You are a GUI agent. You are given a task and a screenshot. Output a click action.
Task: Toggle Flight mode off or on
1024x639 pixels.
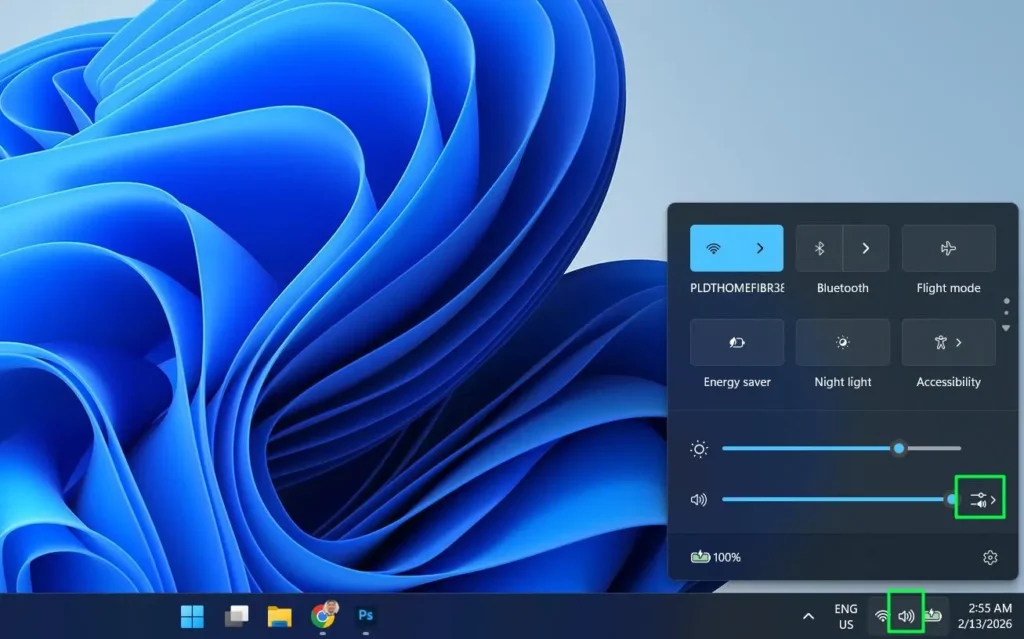[x=948, y=247]
